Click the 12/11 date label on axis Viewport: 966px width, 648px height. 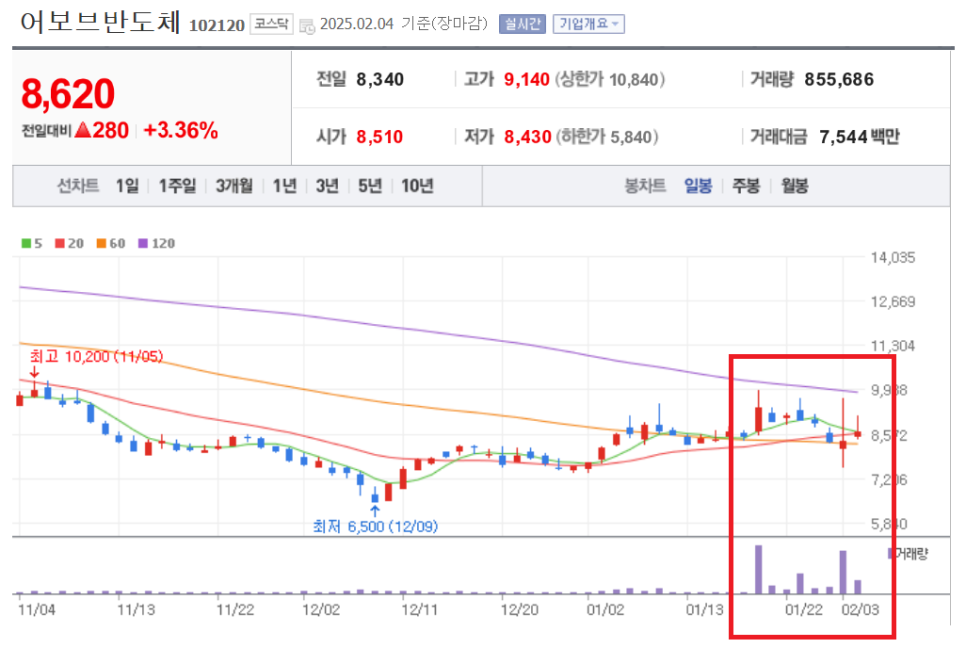click(420, 610)
